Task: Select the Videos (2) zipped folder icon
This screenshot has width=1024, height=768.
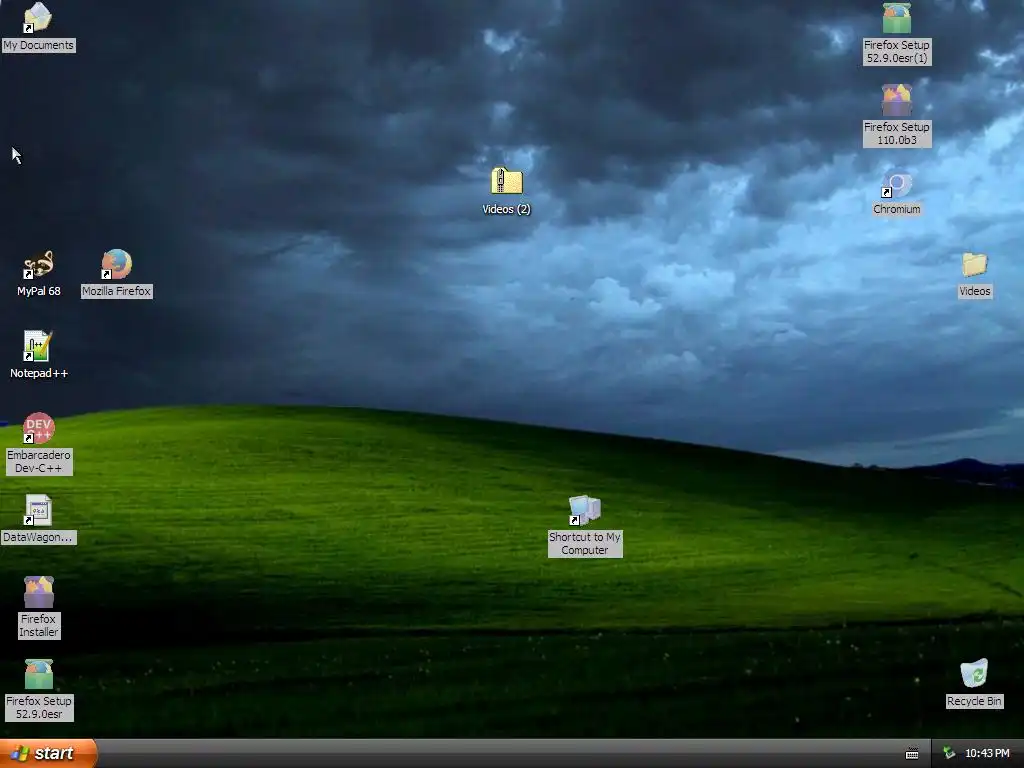Action: pyautogui.click(x=506, y=181)
